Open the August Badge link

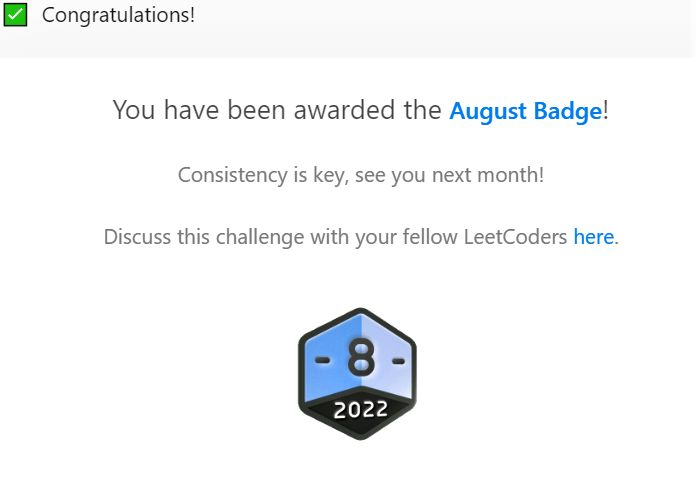coord(525,111)
